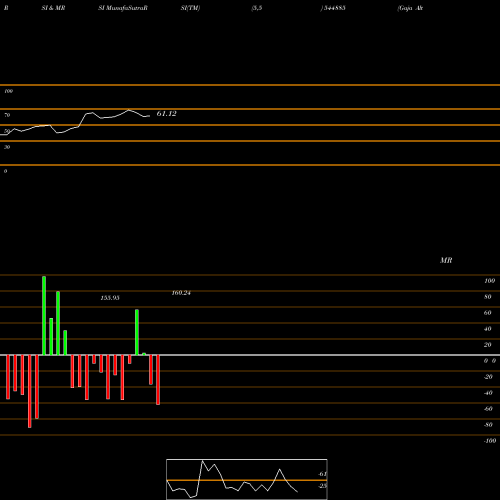The height and width of the screenshot is (500, 500).
Task: Click the last red MR bar
Action: tap(158, 380)
